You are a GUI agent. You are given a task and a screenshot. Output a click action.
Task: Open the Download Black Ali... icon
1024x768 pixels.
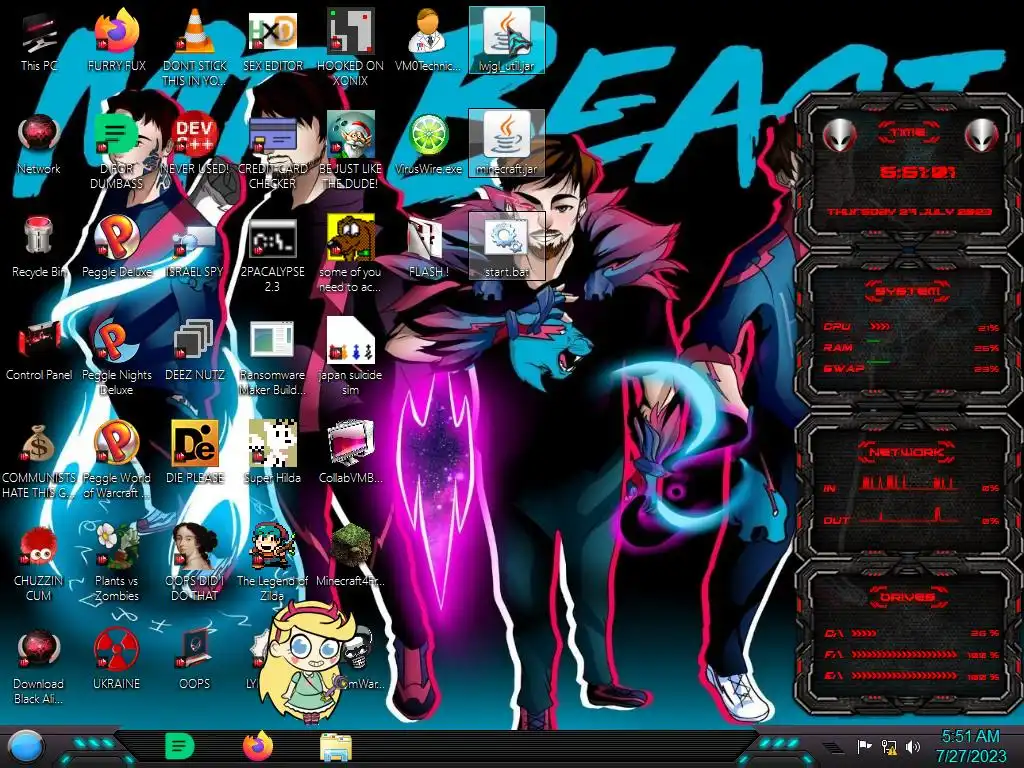coord(39,666)
